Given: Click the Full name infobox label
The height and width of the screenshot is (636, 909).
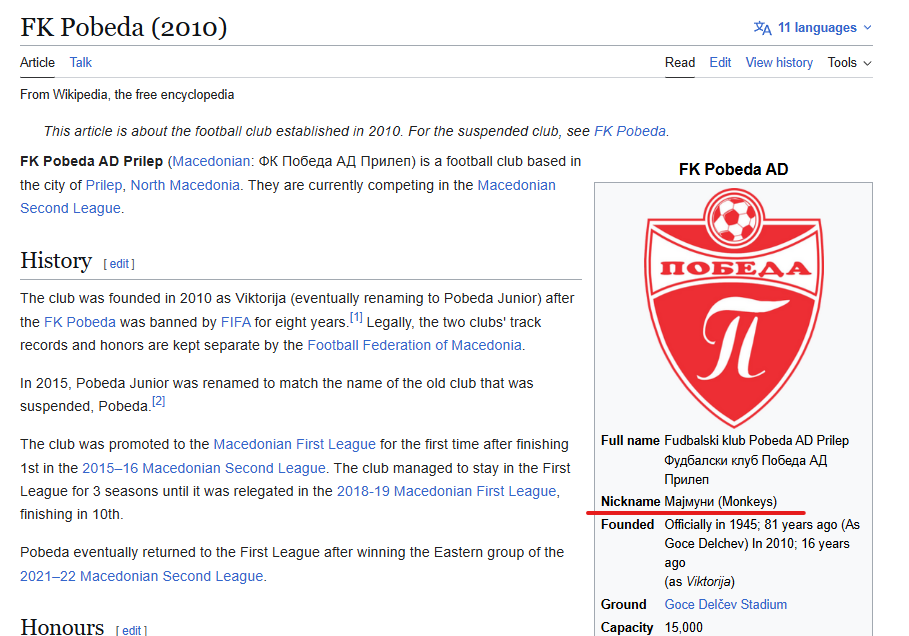Looking at the screenshot, I should pos(630,441).
